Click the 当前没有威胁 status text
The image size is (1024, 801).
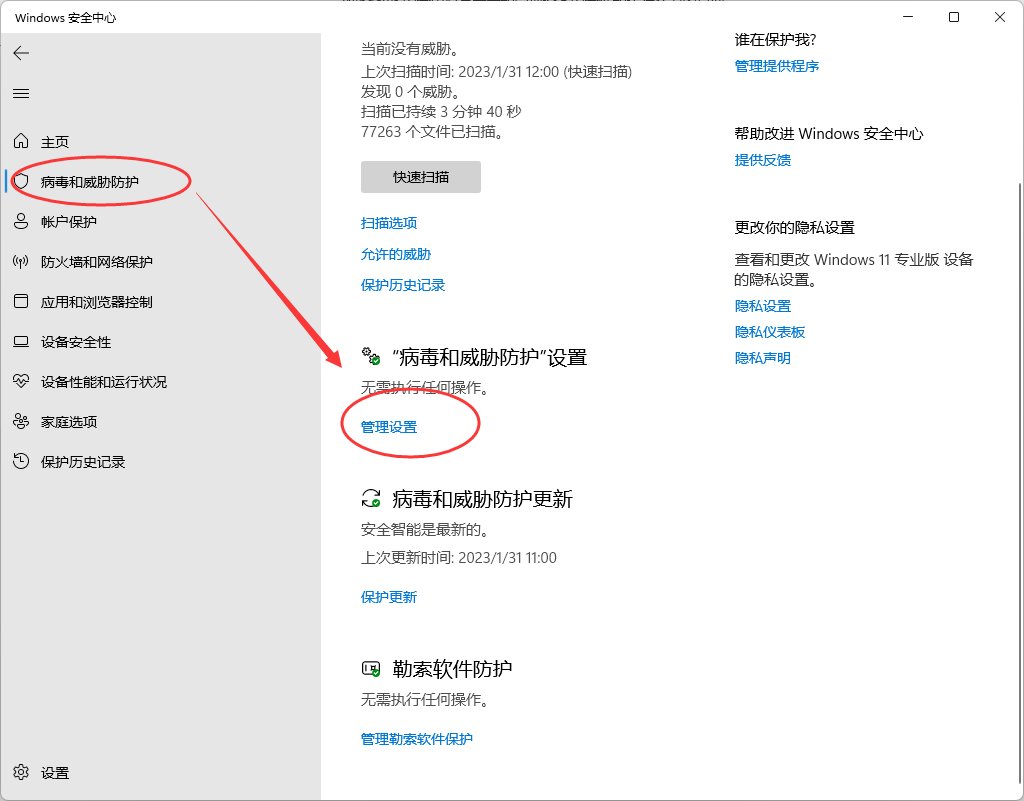tap(411, 49)
